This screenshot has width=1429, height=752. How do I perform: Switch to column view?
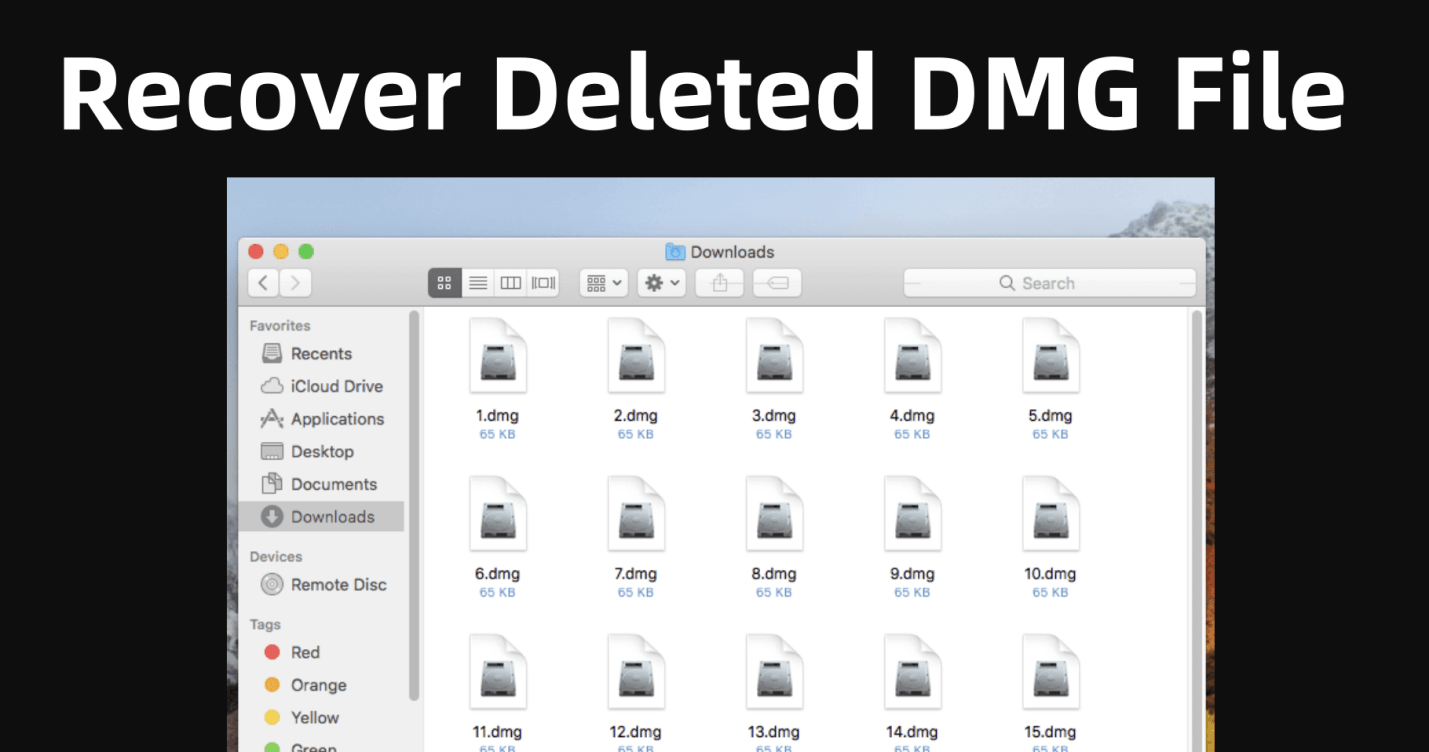[511, 283]
